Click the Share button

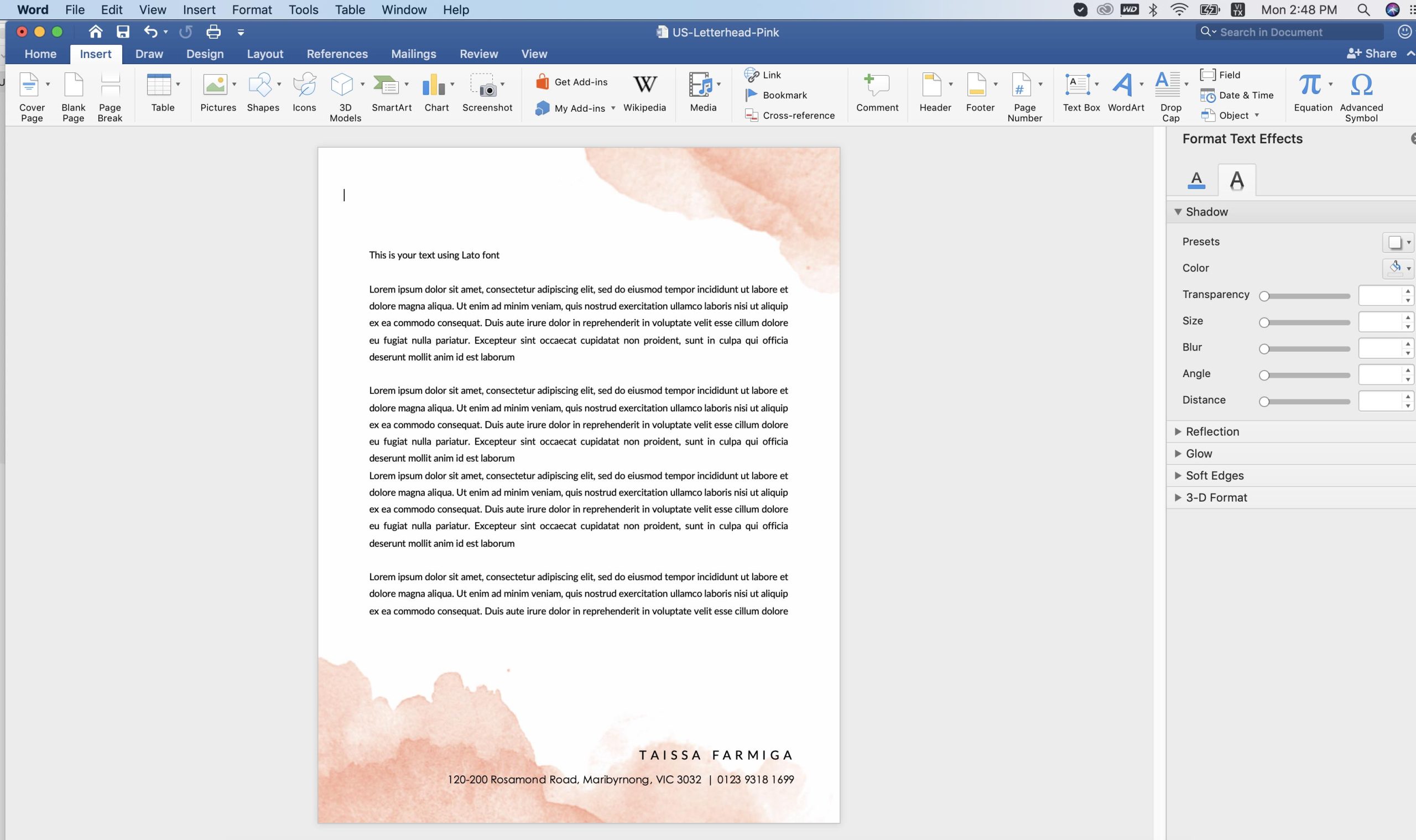(1372, 53)
